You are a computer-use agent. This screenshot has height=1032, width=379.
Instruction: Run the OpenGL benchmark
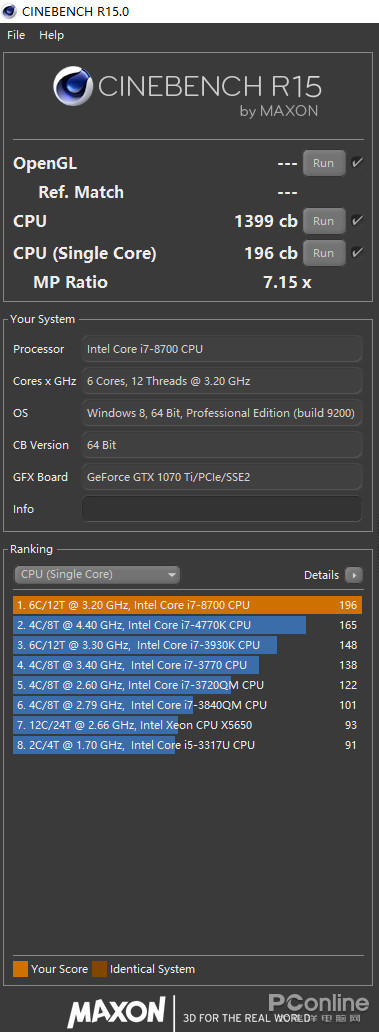324,163
